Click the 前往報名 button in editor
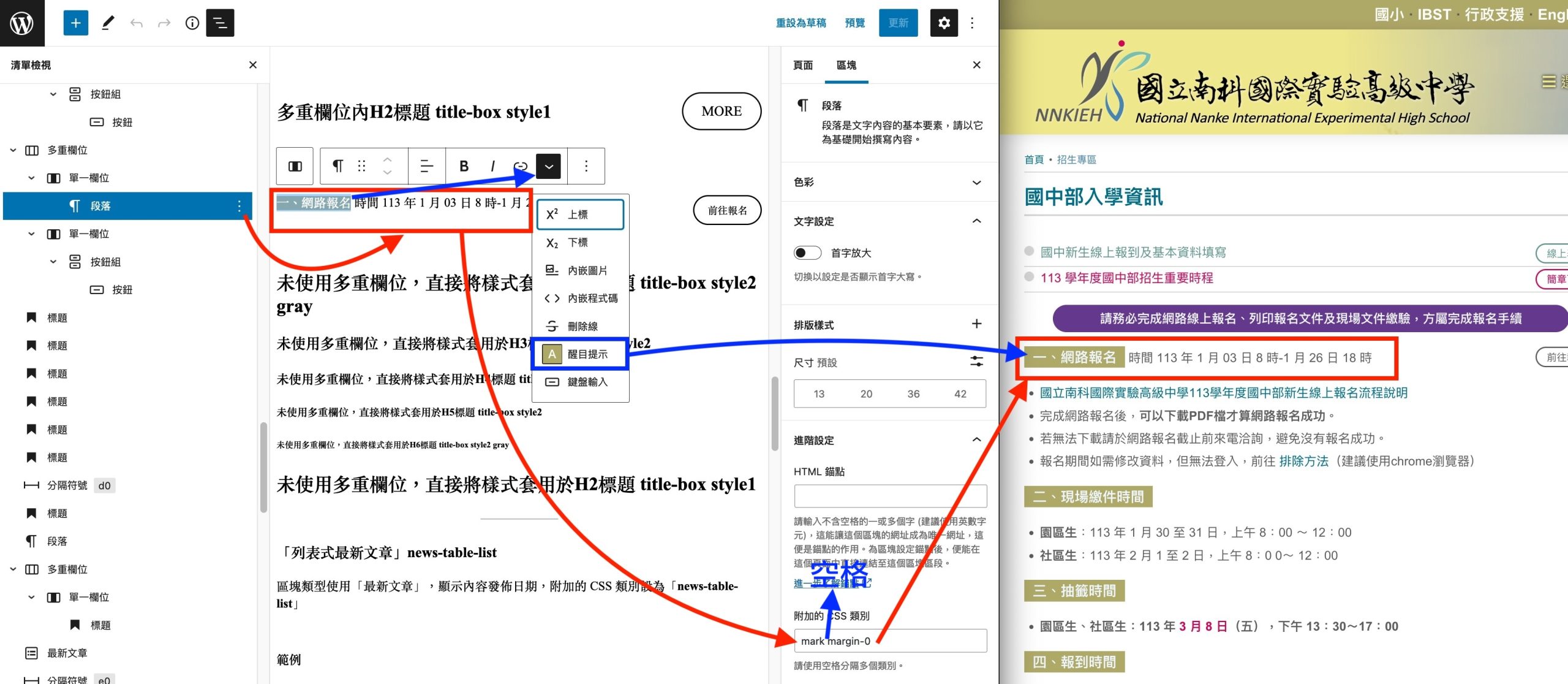Viewport: 1568px width, 684px height. click(x=727, y=210)
